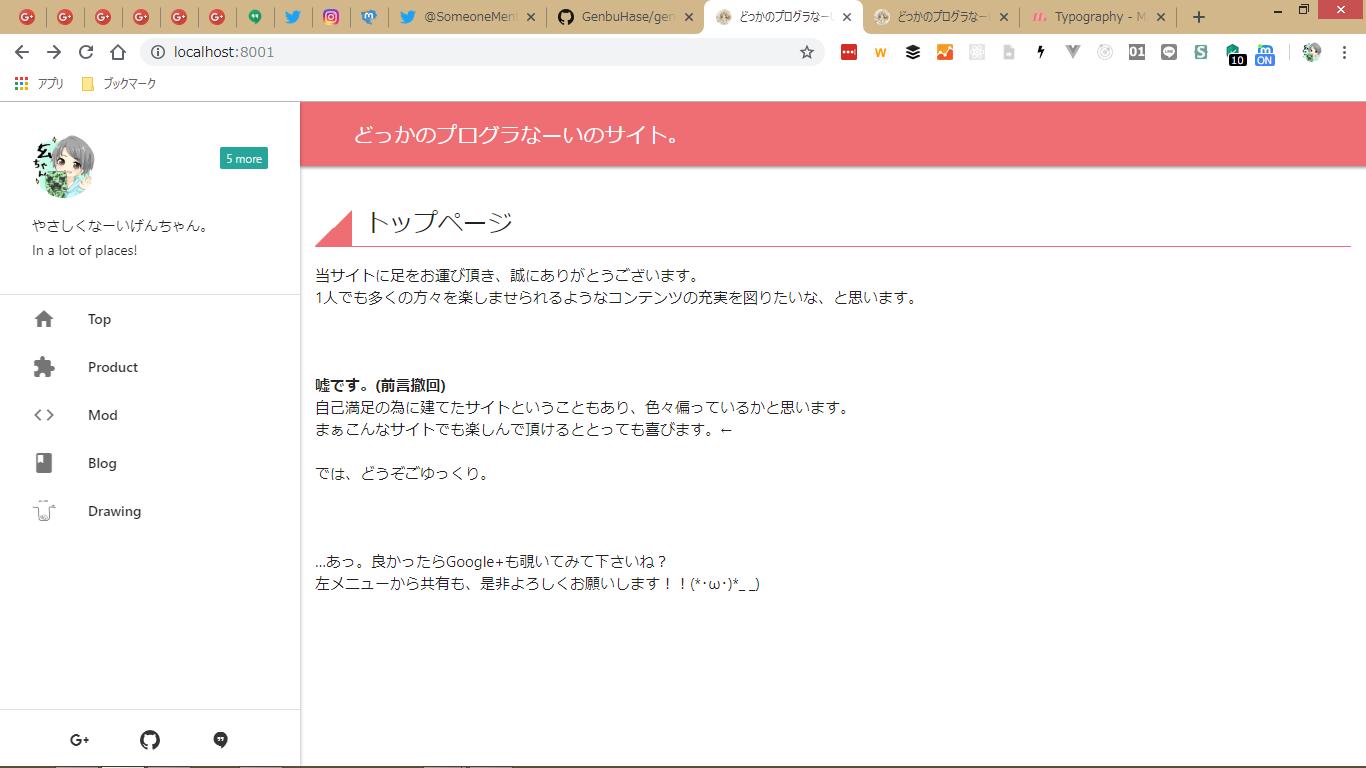The height and width of the screenshot is (768, 1366).
Task: Open the apps shortcut in bookmarks bar
Action: (x=39, y=84)
